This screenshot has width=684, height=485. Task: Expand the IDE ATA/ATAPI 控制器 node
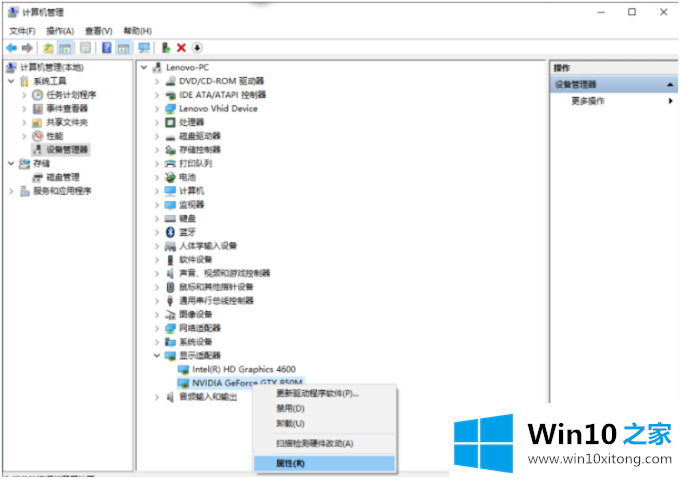[x=157, y=95]
